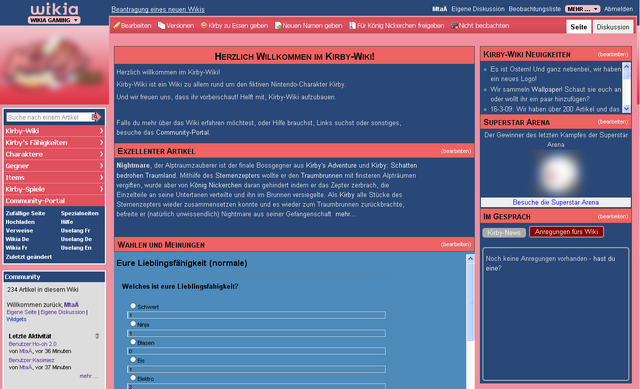Edit Wahlen und Meinungen section (bearbeiten)

pos(456,244)
